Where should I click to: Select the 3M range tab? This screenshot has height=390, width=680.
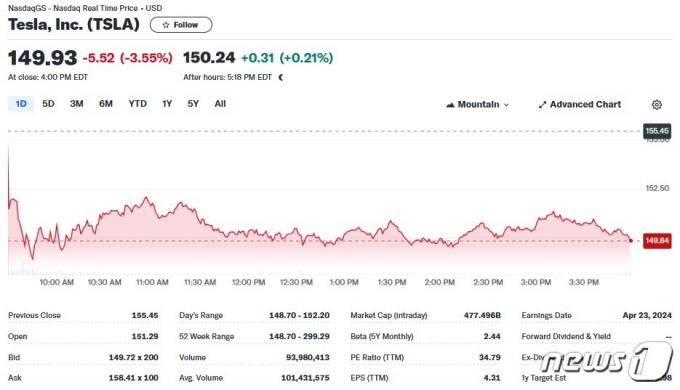(x=77, y=104)
